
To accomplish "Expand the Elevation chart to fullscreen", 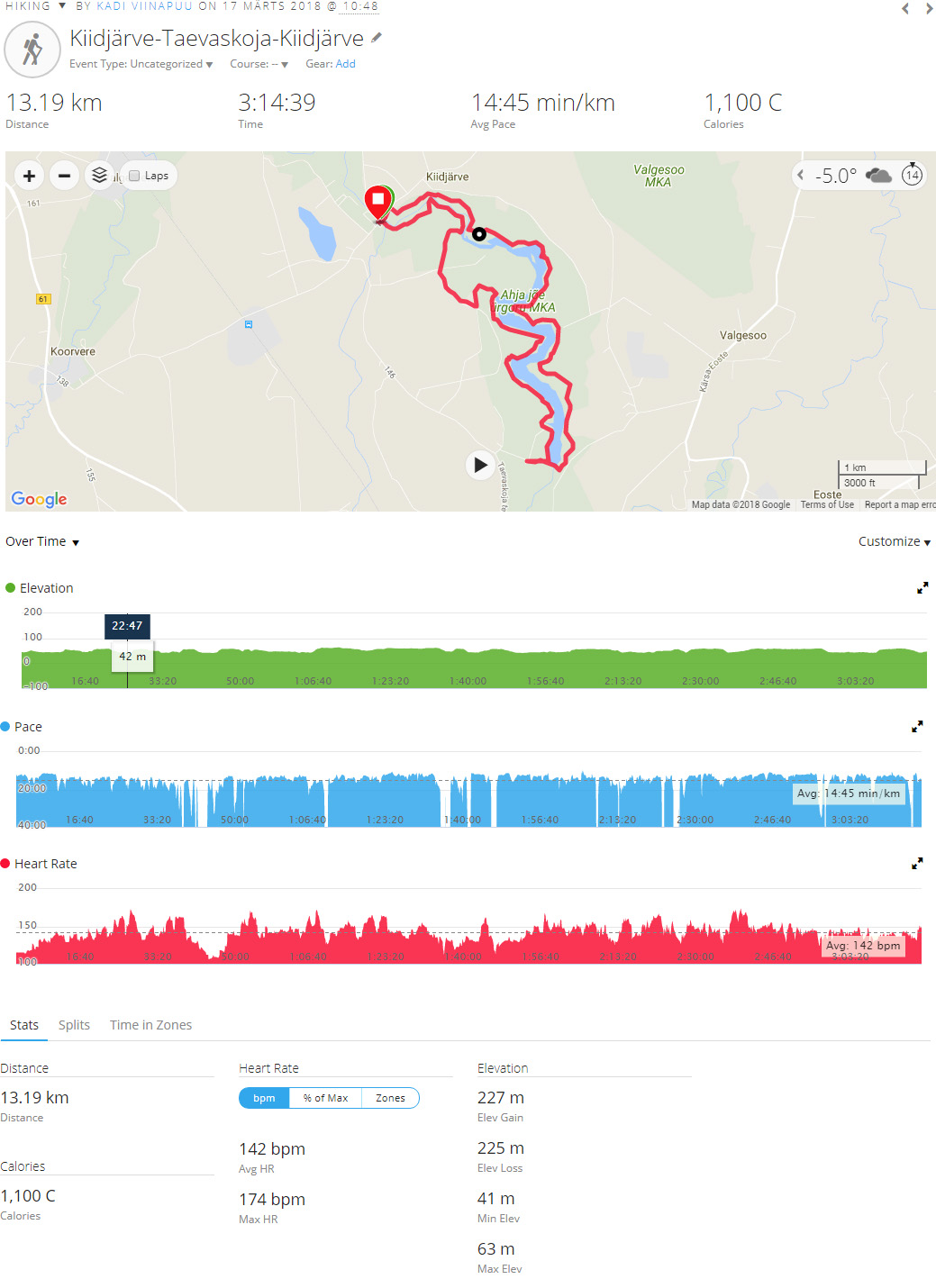I will [922, 587].
